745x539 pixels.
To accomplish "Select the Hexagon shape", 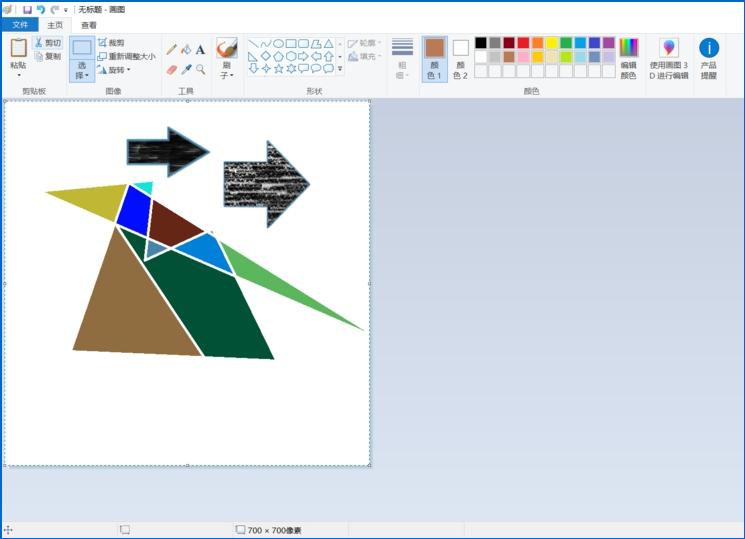I will (x=291, y=57).
